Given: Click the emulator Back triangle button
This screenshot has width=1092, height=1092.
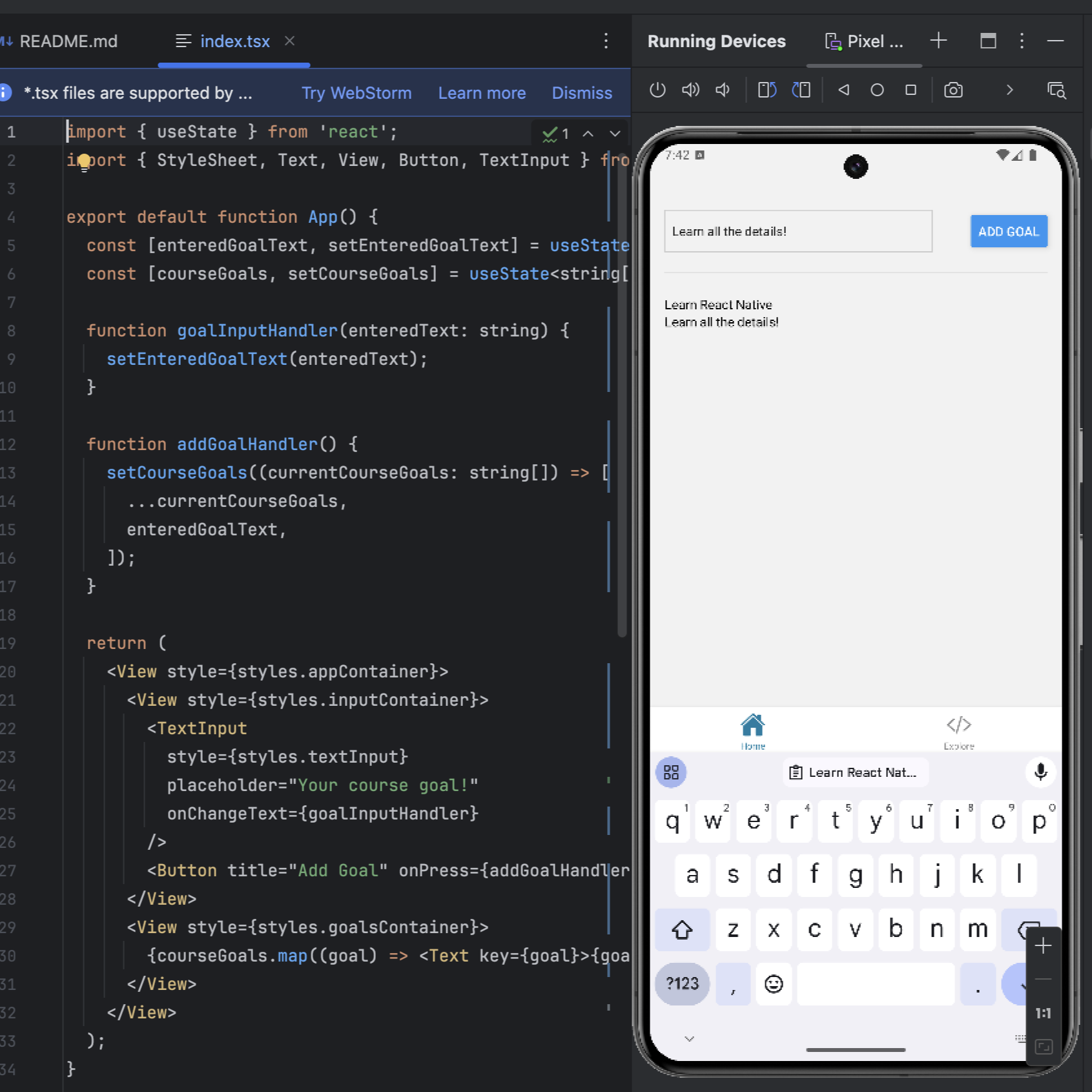Looking at the screenshot, I should 843,90.
